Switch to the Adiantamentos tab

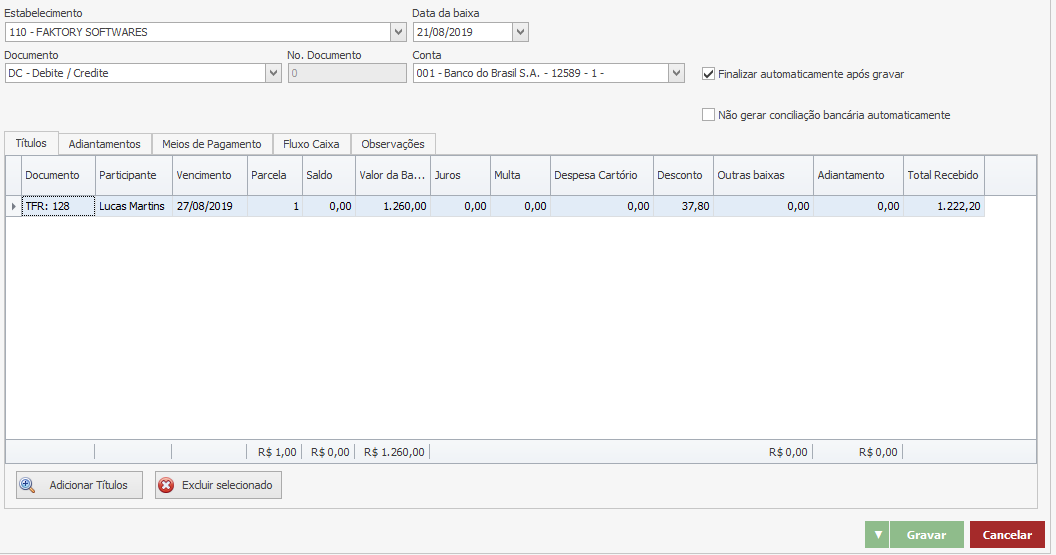105,144
